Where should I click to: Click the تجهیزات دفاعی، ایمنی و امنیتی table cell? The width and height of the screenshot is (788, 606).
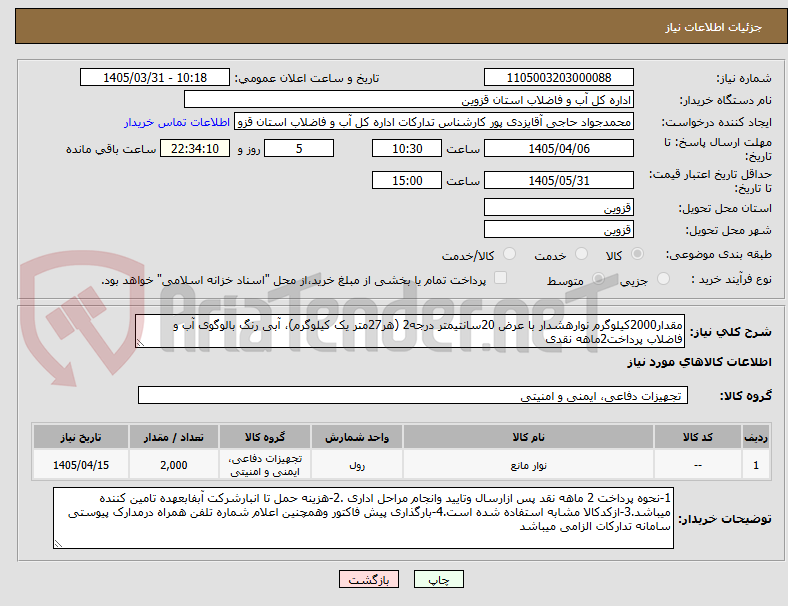pos(265,465)
